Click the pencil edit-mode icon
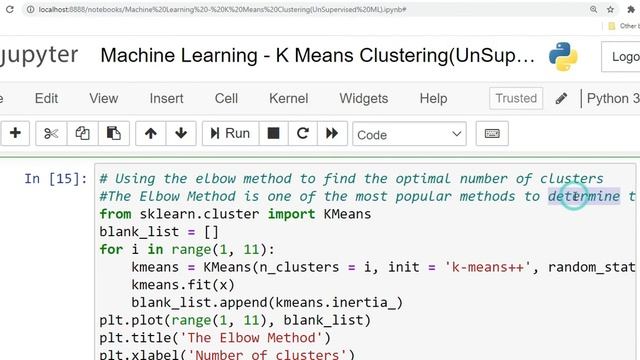640x360 pixels. (561, 98)
